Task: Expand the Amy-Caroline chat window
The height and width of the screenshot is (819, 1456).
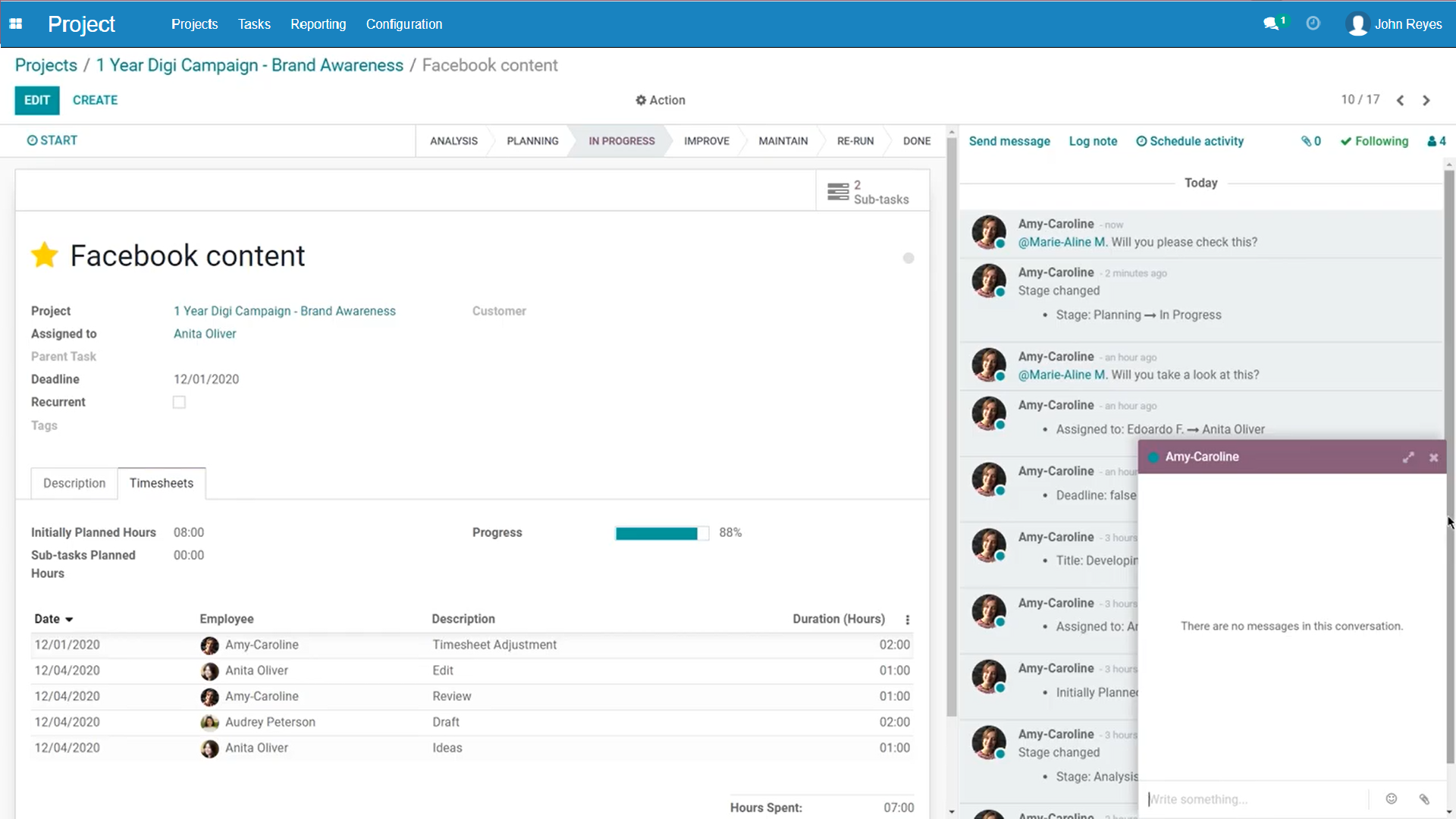Action: [1408, 457]
